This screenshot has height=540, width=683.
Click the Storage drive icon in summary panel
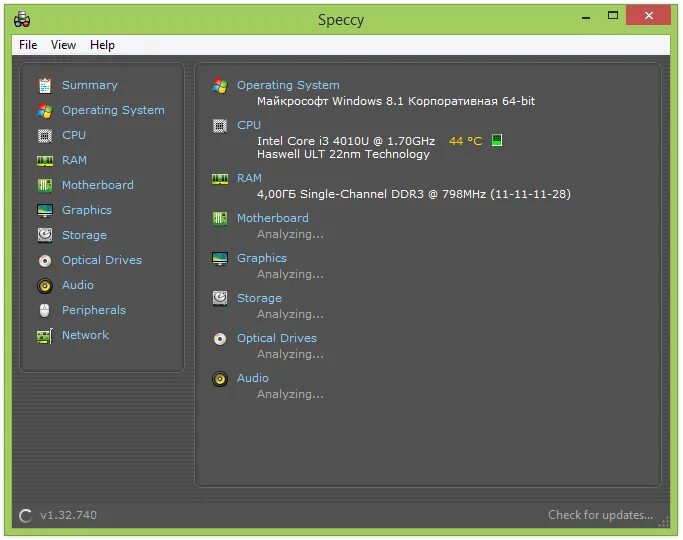coord(220,298)
